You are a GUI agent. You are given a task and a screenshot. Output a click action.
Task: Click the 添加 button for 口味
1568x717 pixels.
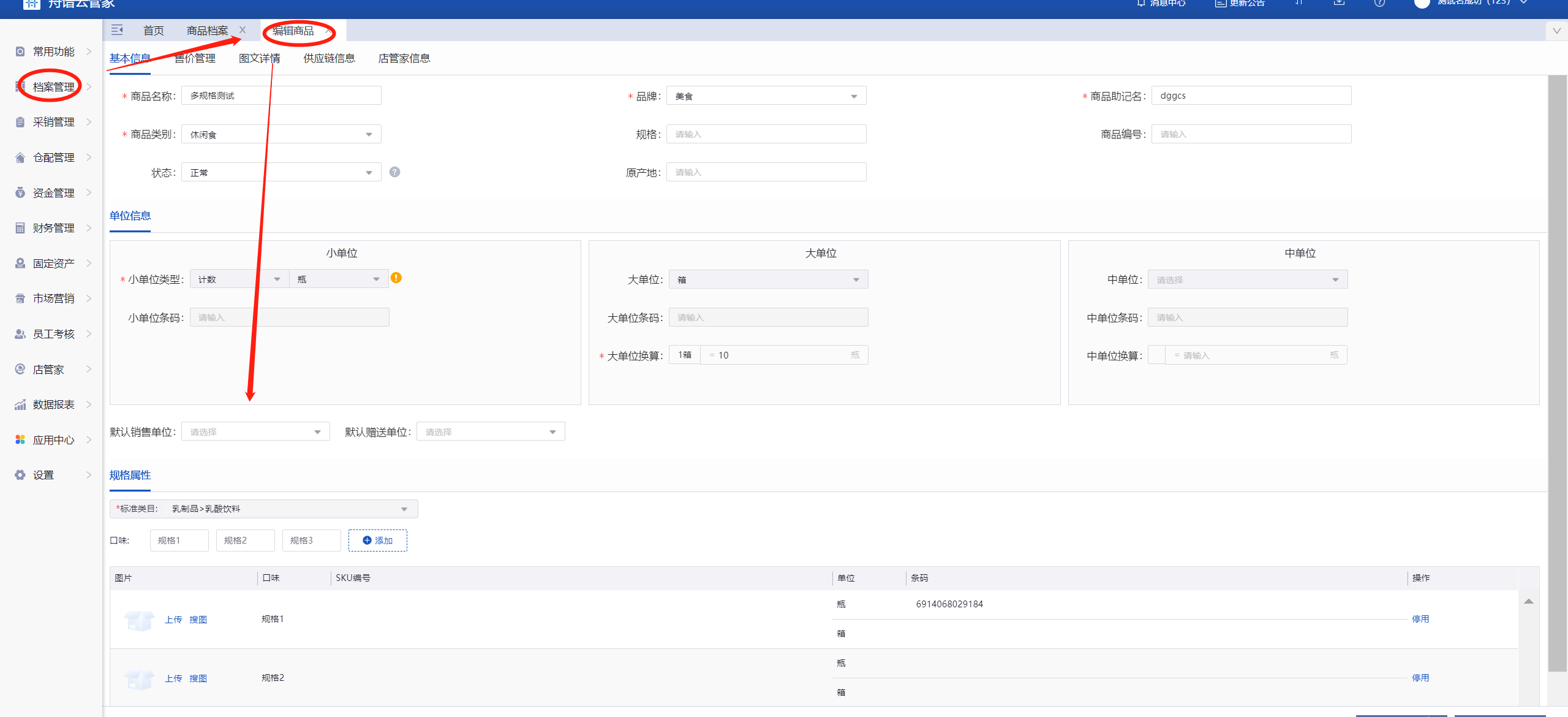click(377, 541)
